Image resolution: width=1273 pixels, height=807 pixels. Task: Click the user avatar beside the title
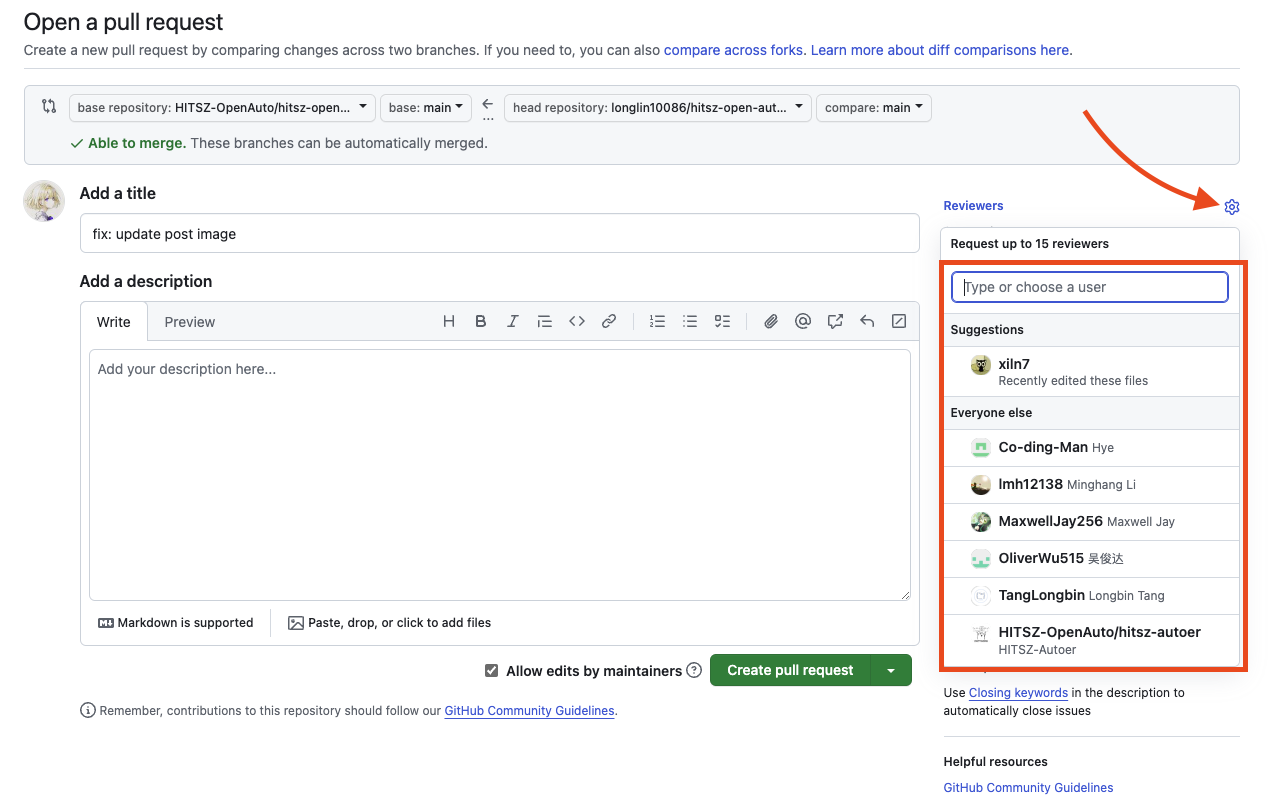point(44,201)
